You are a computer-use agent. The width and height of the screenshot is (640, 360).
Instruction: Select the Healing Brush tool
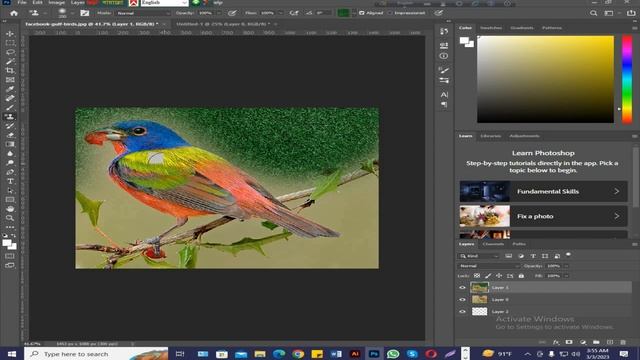(10, 98)
